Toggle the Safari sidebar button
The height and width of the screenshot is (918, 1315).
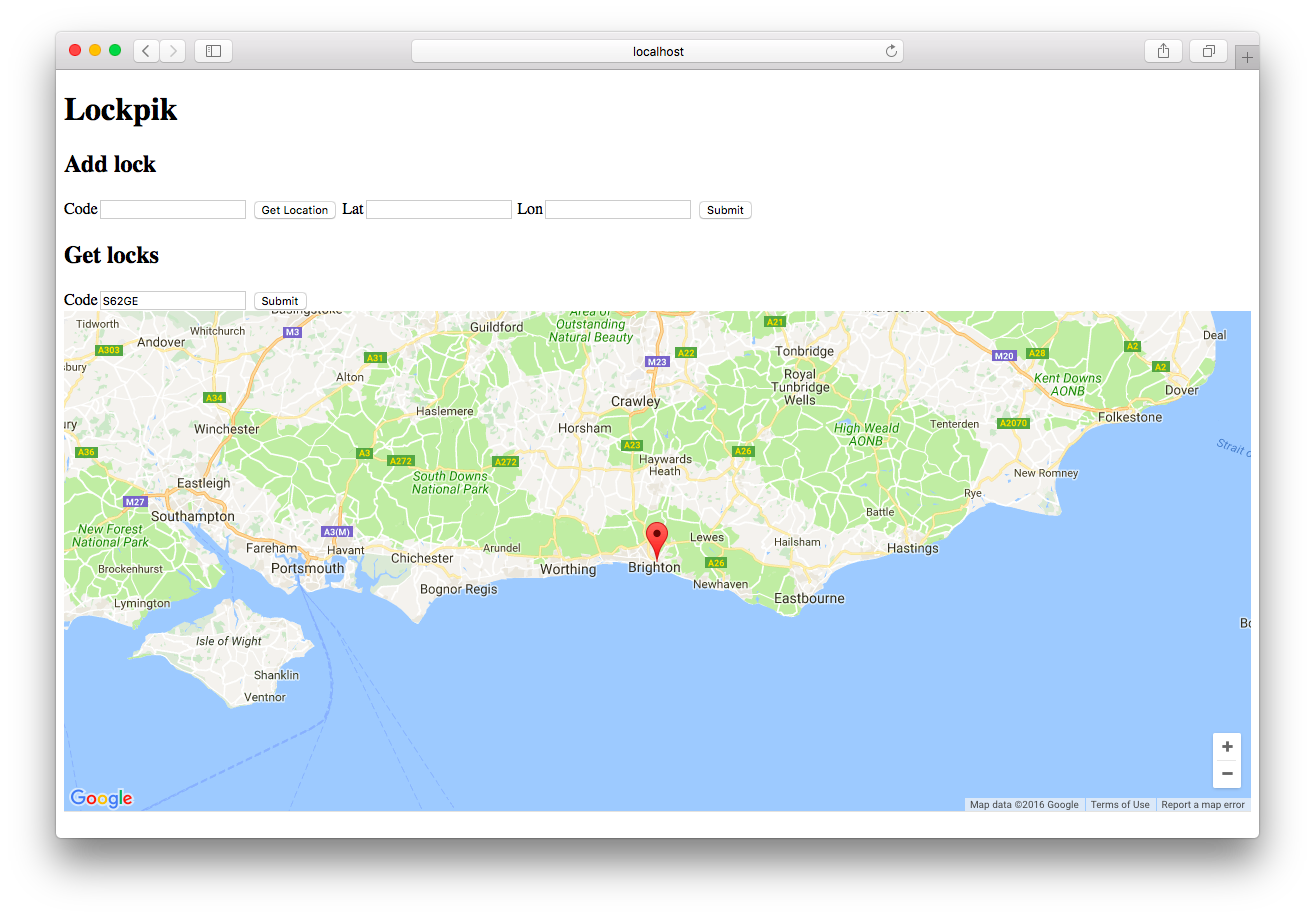point(213,51)
